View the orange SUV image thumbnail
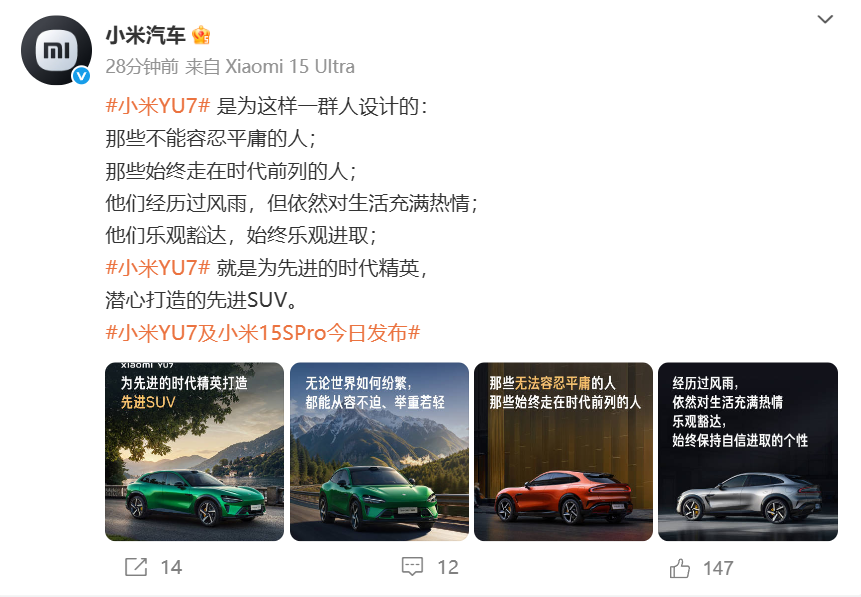The width and height of the screenshot is (861, 597). coord(563,451)
